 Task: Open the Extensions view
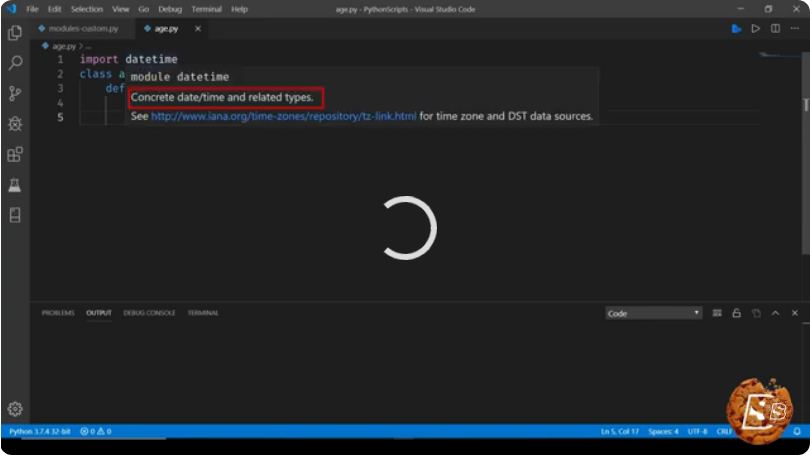[x=15, y=154]
